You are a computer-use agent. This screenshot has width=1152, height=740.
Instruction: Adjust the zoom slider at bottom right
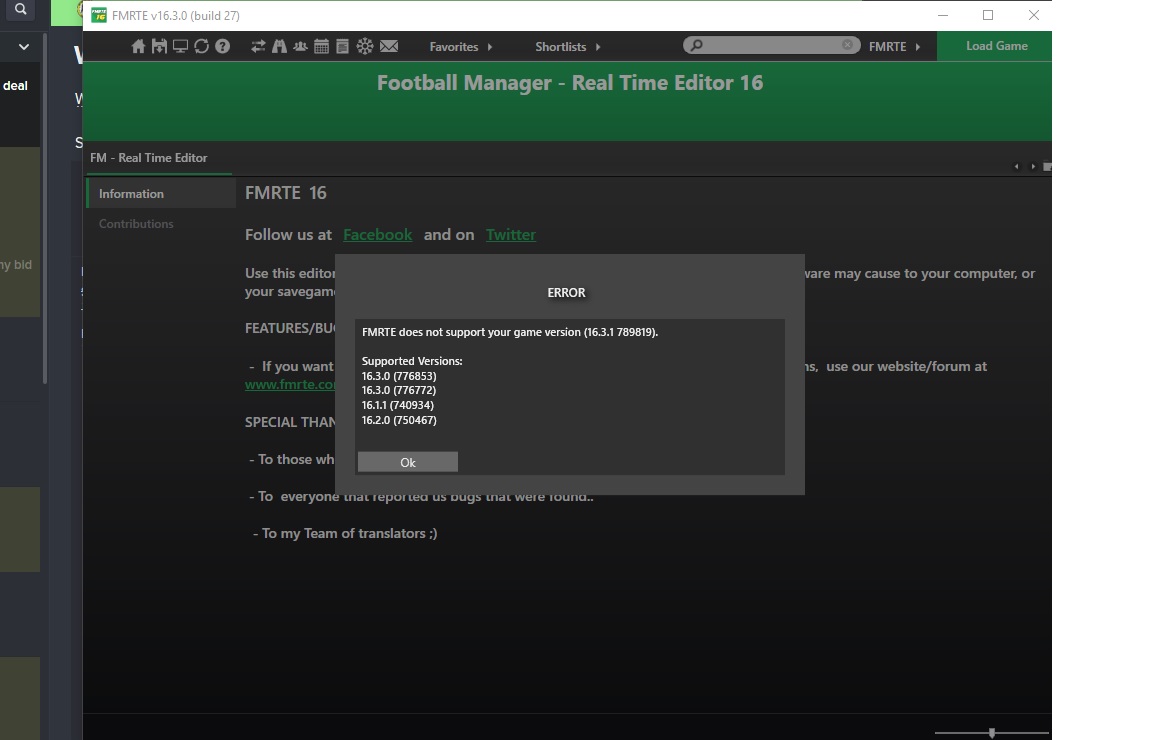(x=992, y=733)
